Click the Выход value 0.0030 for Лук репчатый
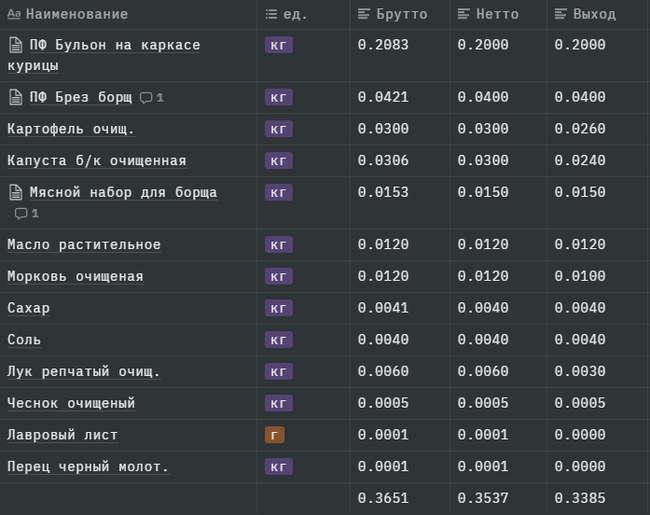Viewport: 650px width, 515px height. (x=580, y=371)
